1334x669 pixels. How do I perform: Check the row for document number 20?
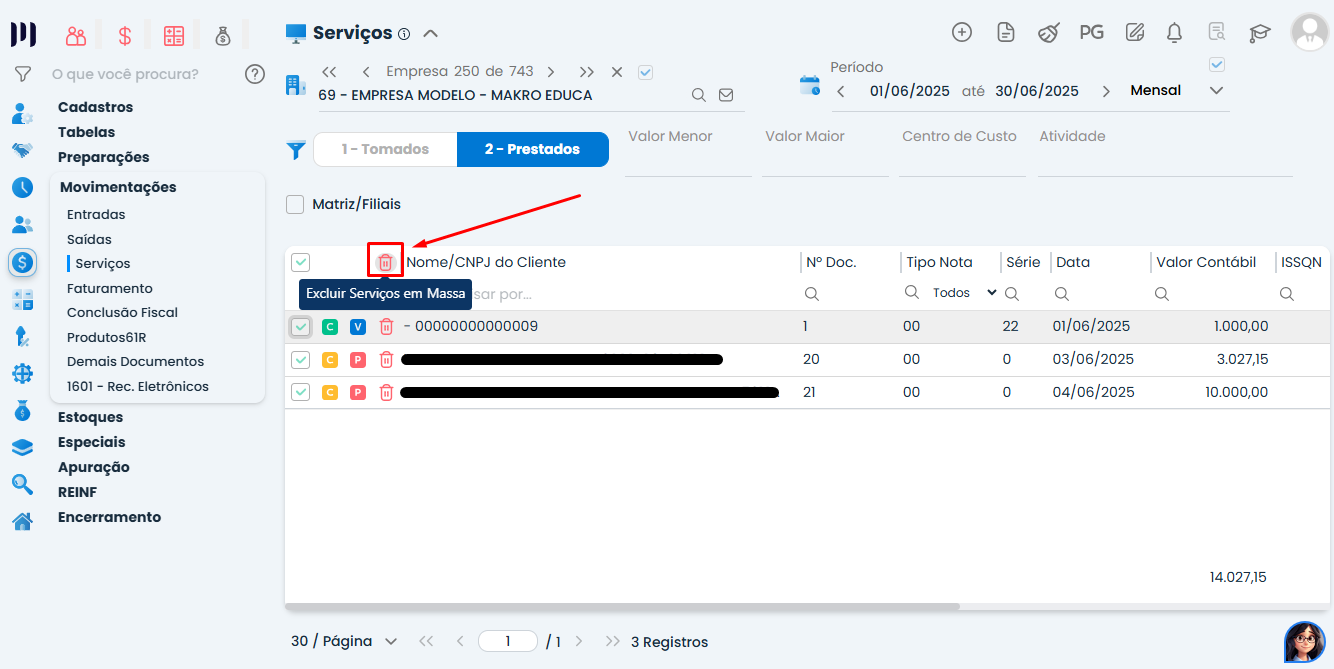300,359
